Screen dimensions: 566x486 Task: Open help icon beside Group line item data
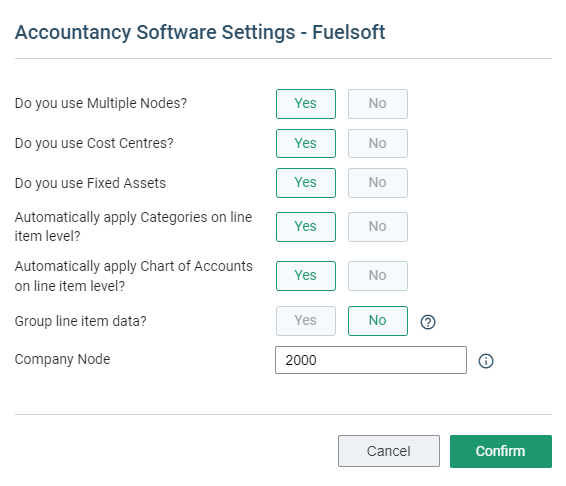428,322
